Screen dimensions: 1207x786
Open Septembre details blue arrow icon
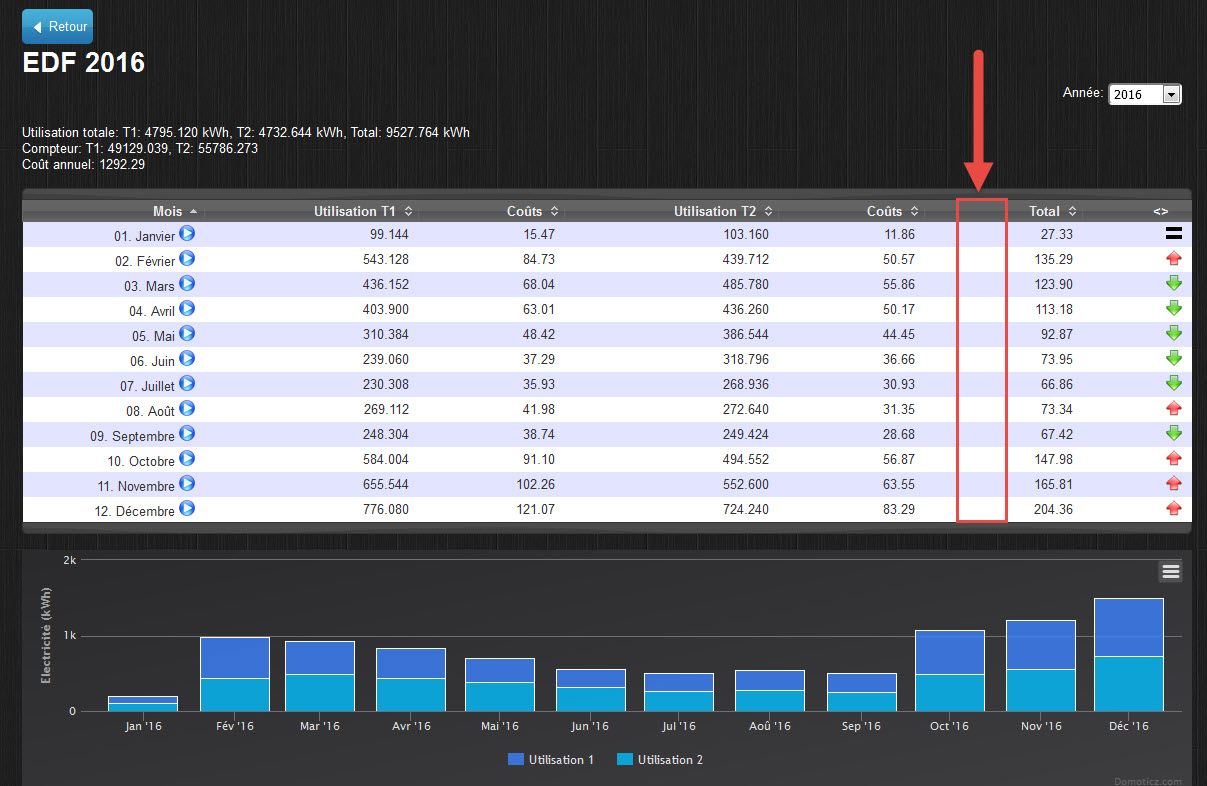[x=187, y=434]
